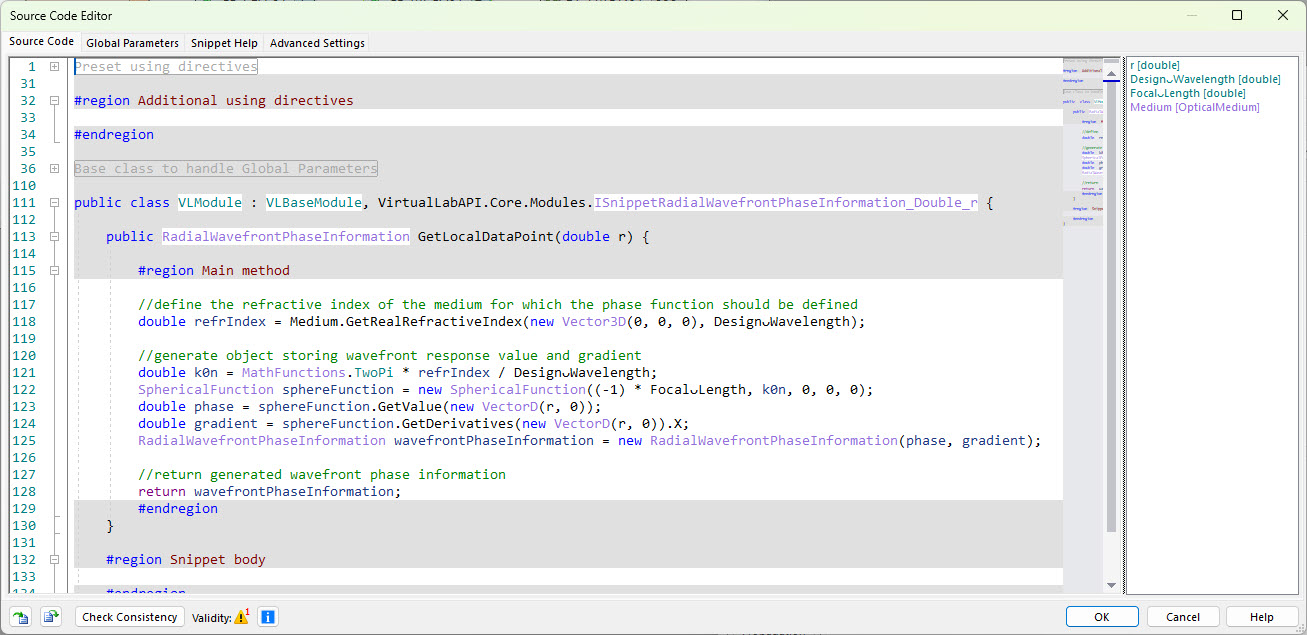Click the '//define the refractive index' comment line
The height and width of the screenshot is (635, 1307).
pyautogui.click(x=498, y=304)
